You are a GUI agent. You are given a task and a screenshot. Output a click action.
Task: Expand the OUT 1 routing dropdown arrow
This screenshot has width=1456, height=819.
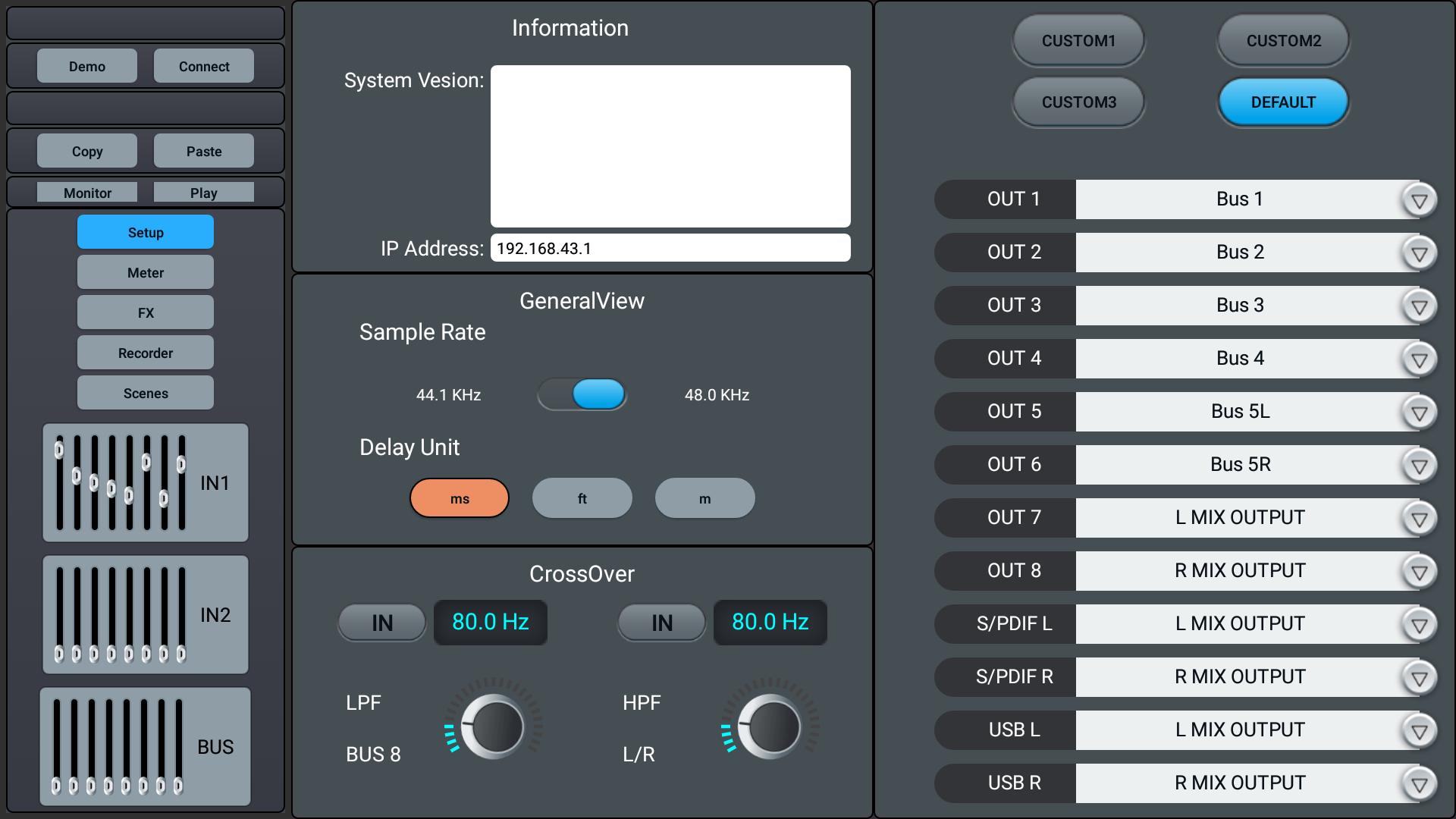(1419, 200)
